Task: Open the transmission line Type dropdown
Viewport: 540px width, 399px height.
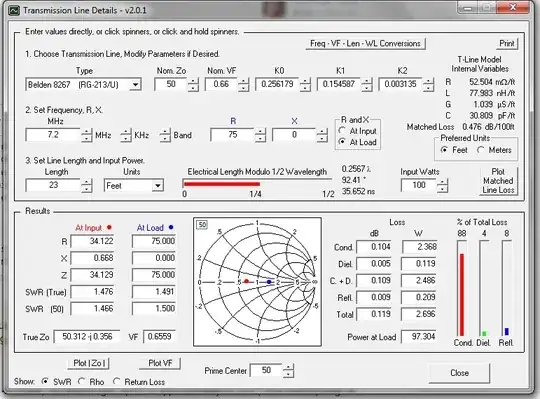Action: tap(135, 85)
